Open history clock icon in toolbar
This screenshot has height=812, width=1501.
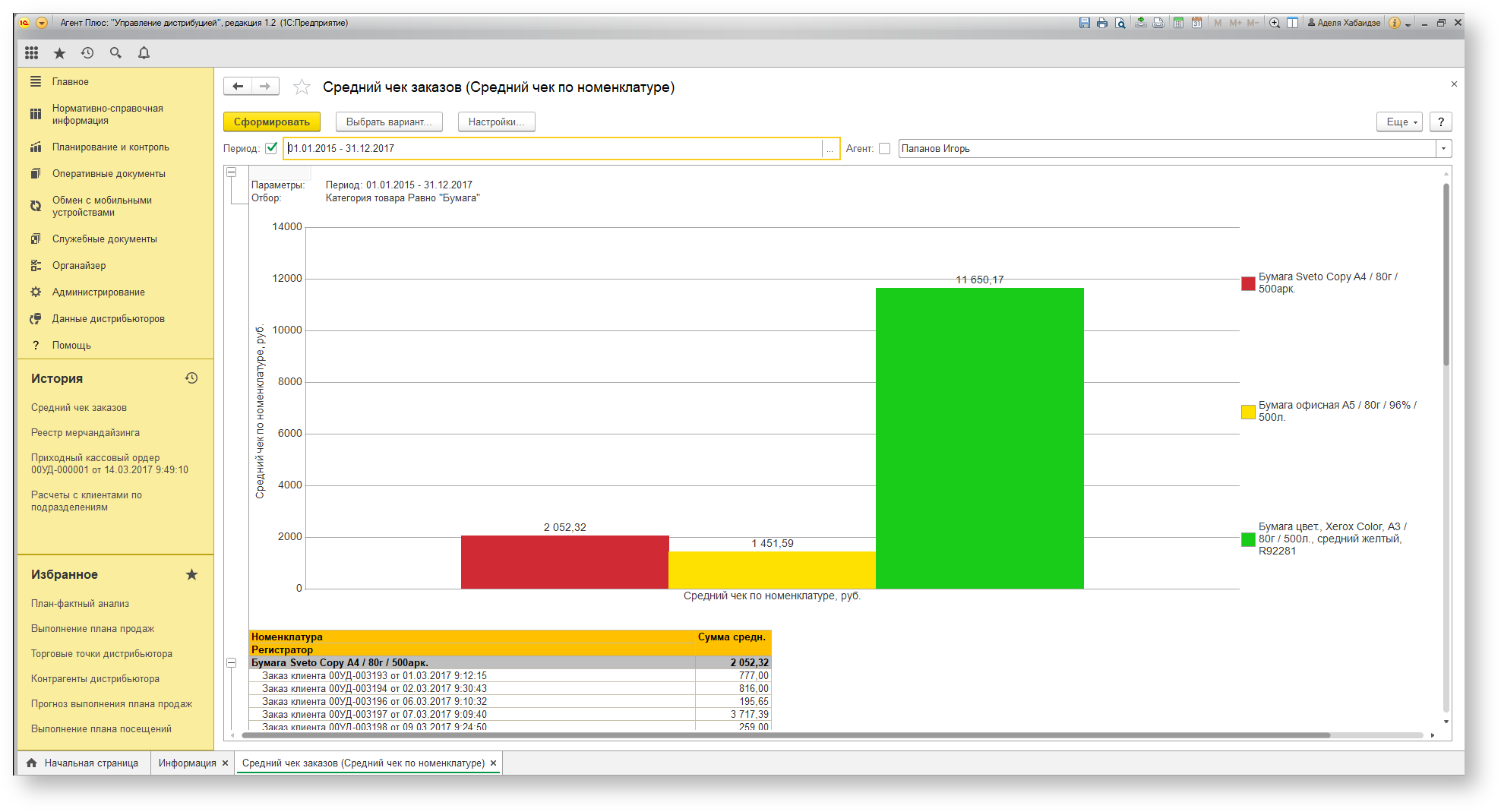(87, 52)
